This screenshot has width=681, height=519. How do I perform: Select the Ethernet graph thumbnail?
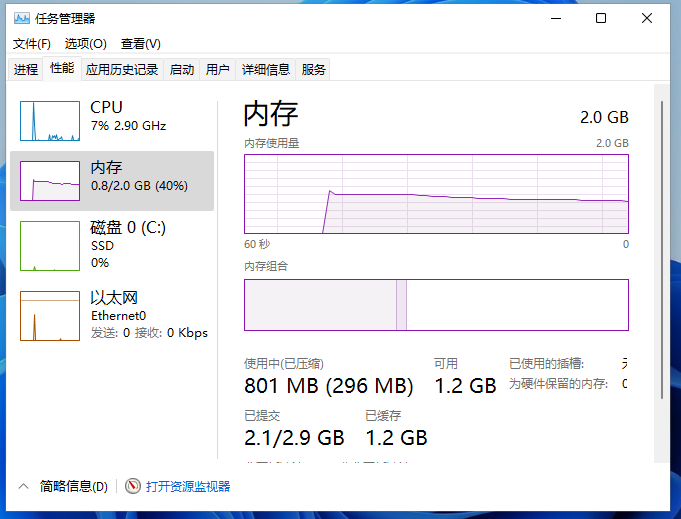[50, 316]
